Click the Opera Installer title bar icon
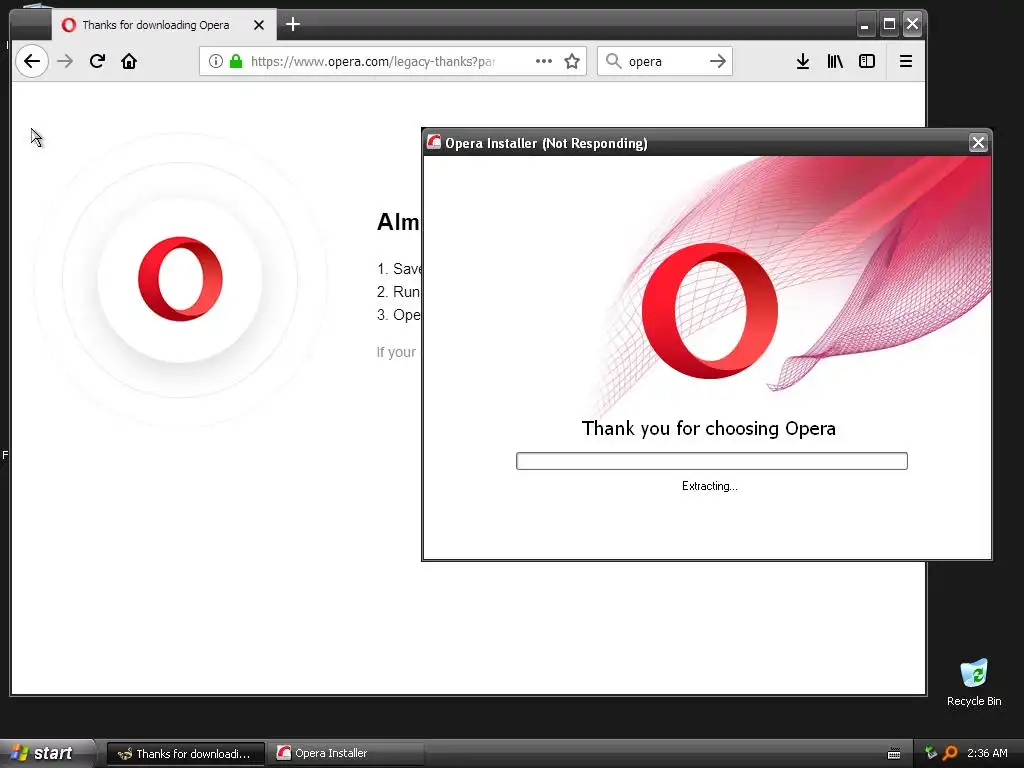Screen dimensions: 1024x768 (434, 142)
